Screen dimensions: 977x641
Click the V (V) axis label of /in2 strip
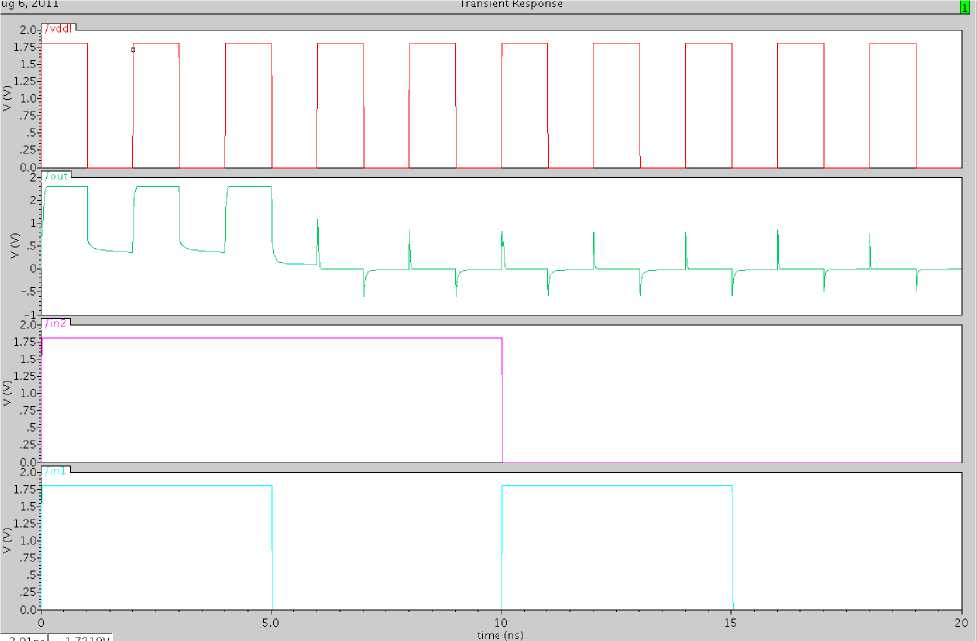tap(8, 393)
